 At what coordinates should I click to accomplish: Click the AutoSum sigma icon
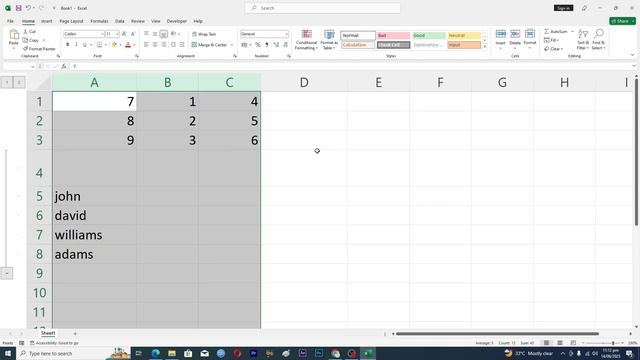(x=547, y=31)
